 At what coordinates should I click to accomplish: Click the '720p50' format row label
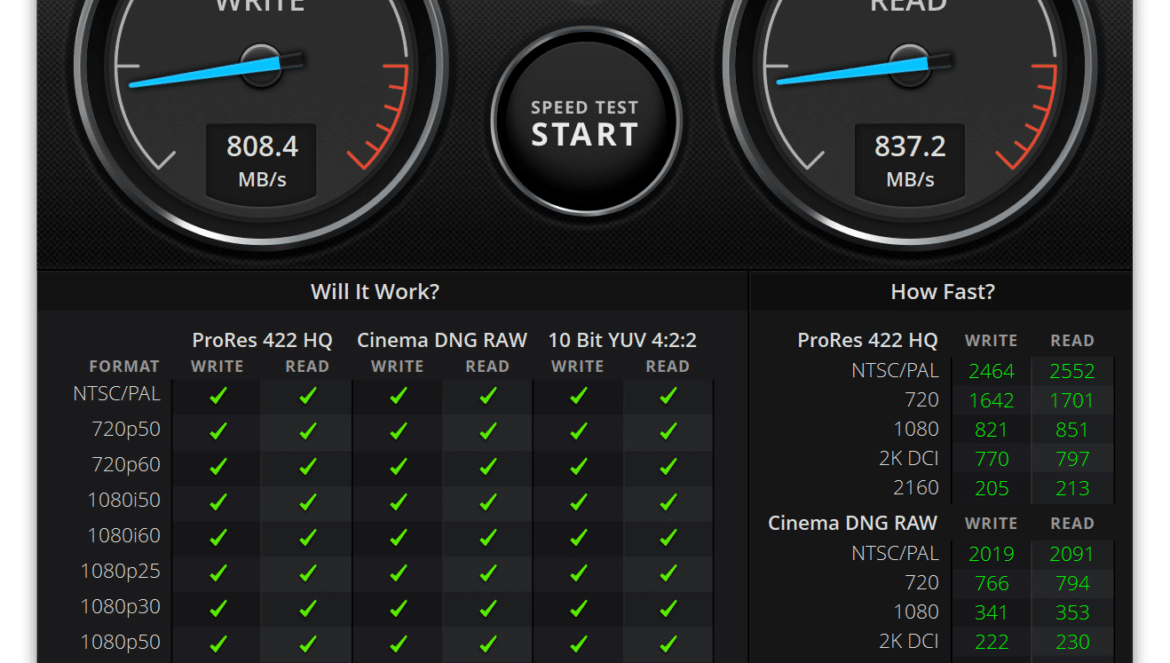click(x=125, y=430)
